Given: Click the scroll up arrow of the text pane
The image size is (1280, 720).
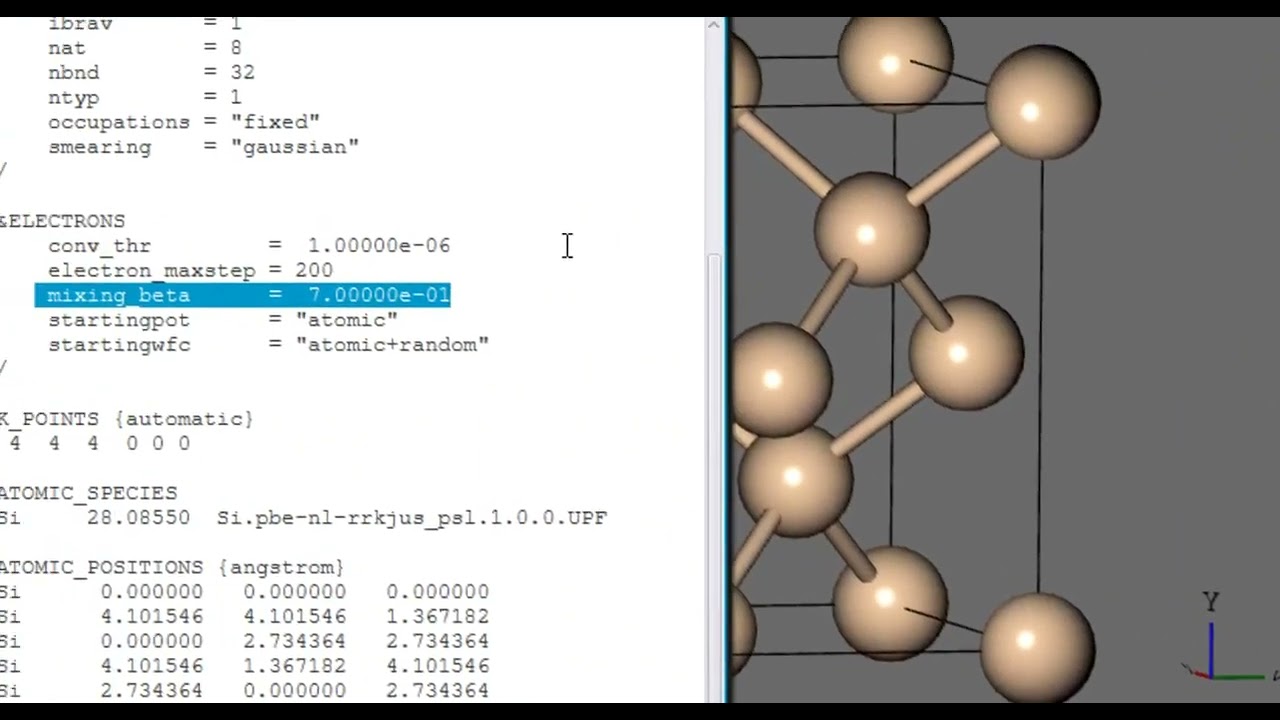Looking at the screenshot, I should [x=714, y=25].
